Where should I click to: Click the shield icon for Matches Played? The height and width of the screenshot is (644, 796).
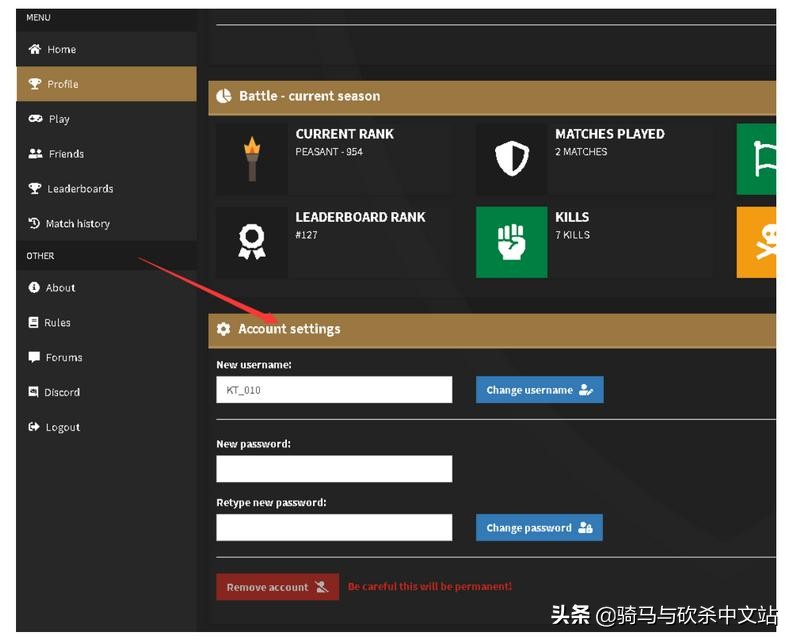tap(512, 158)
